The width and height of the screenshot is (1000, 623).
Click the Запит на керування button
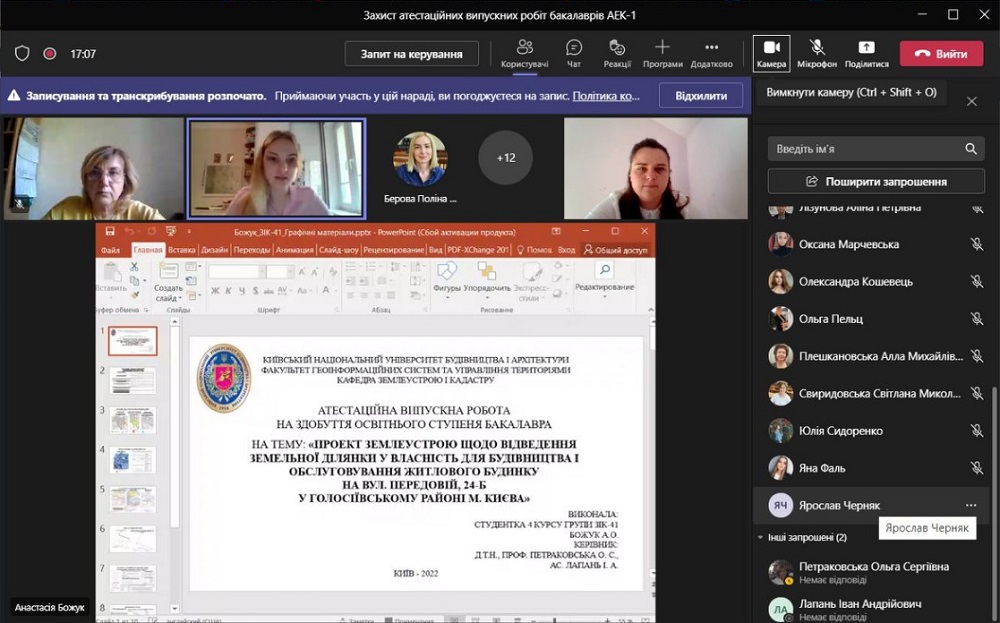[x=411, y=54]
